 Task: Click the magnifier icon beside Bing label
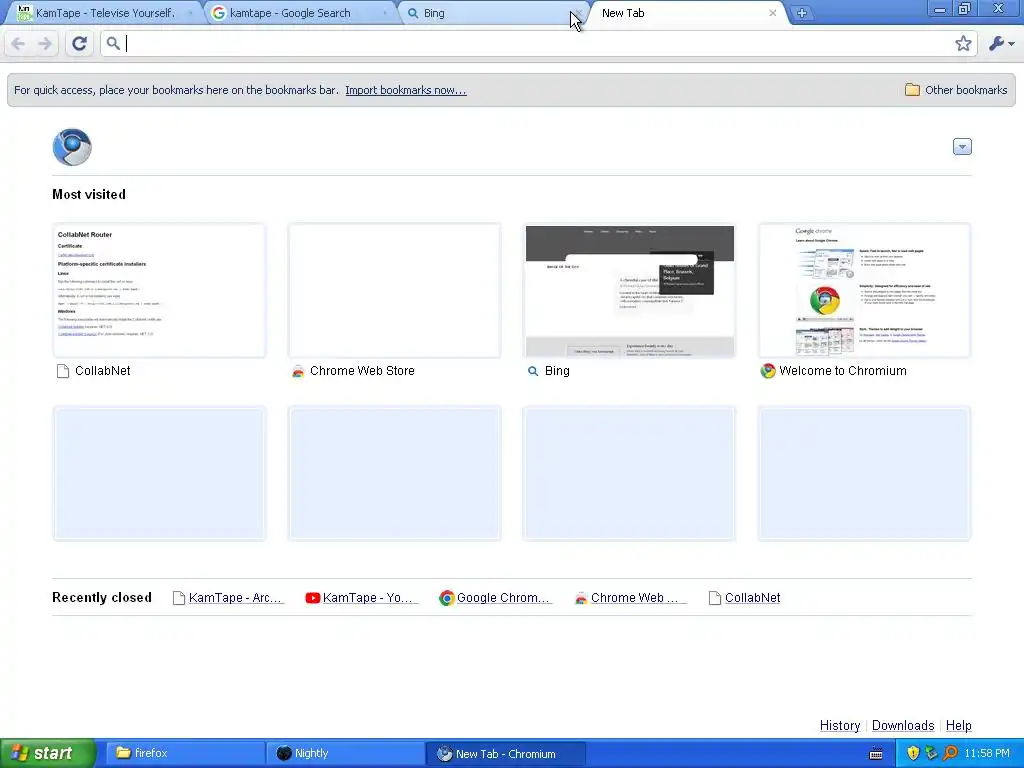pos(533,371)
